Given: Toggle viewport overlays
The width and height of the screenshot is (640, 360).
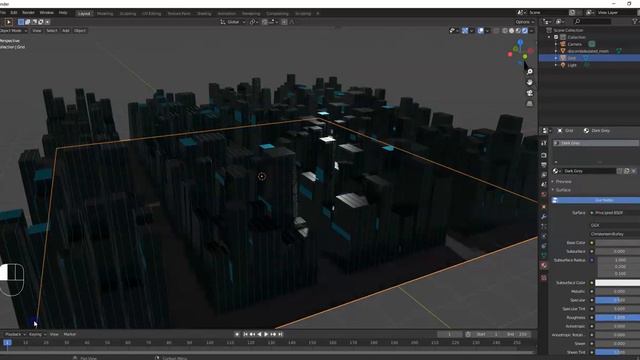Looking at the screenshot, I should click(x=481, y=31).
